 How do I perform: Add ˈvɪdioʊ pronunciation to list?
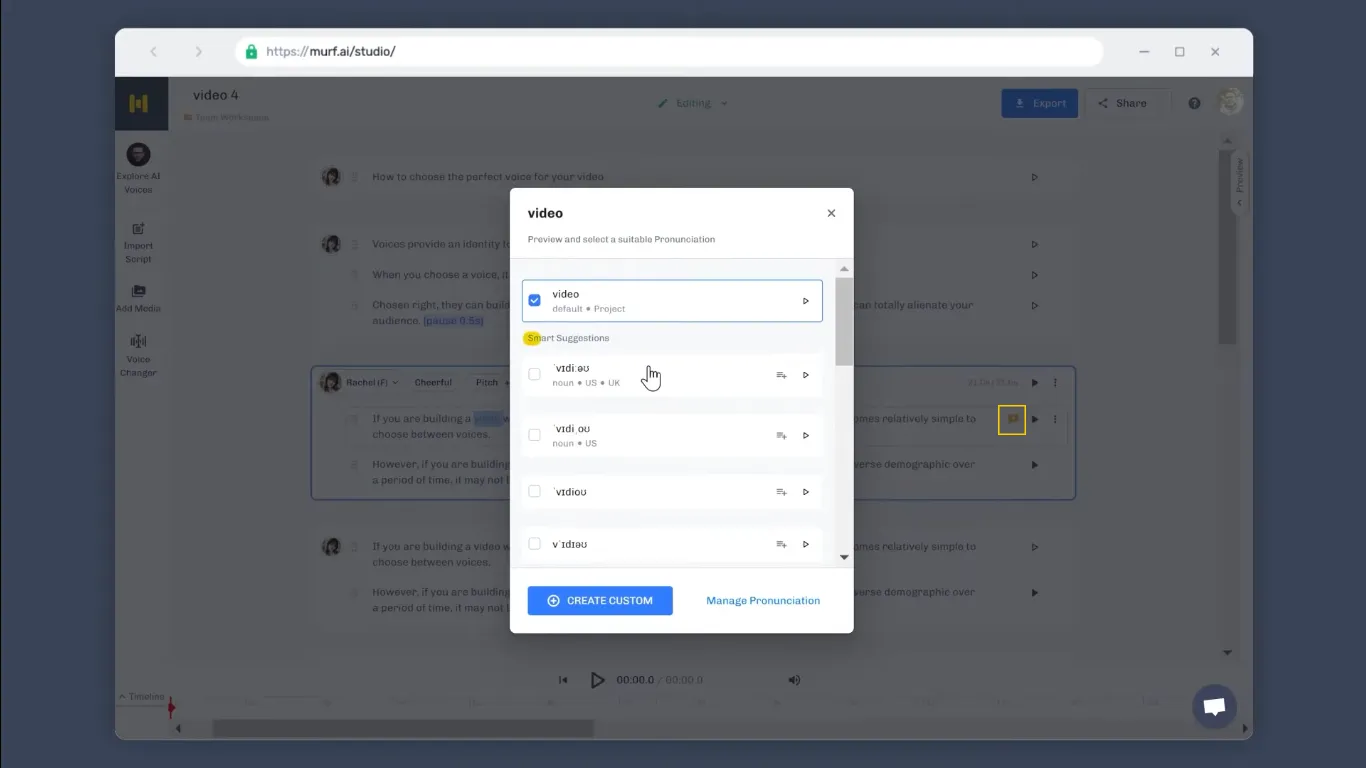point(781,492)
